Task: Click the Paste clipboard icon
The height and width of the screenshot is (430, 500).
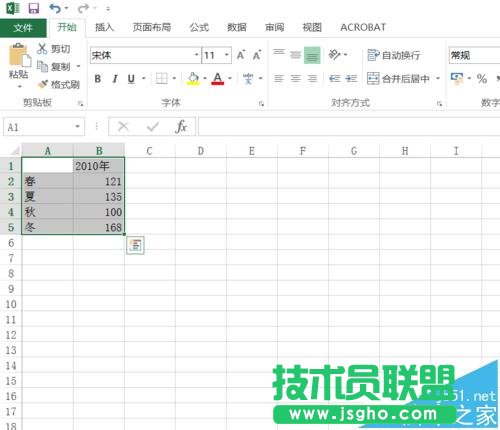Action: coord(19,55)
